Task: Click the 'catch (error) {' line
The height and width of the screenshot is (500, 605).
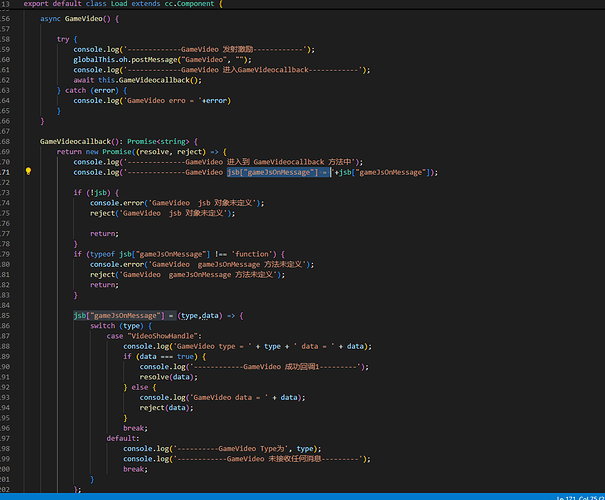Action: pyautogui.click(x=92, y=90)
